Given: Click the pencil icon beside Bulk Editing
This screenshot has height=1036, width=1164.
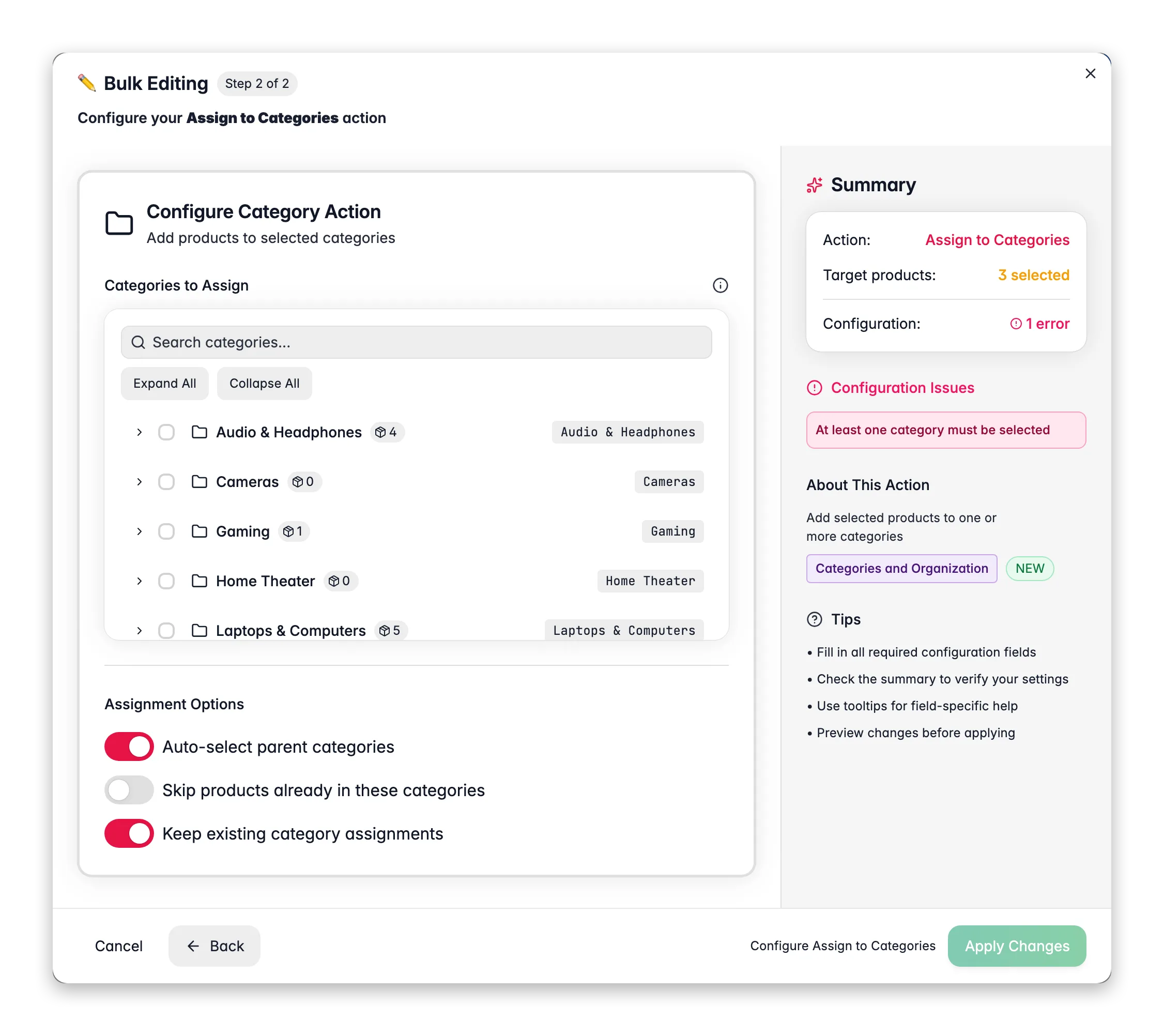Looking at the screenshot, I should pos(86,83).
